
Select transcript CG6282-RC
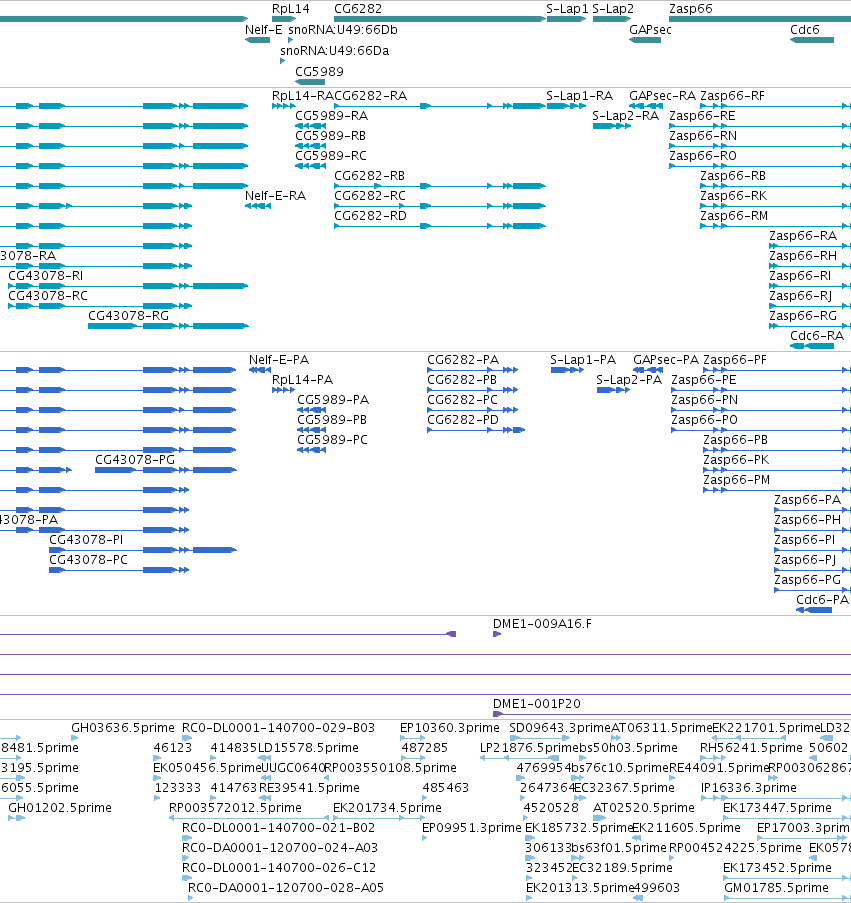coord(370,196)
